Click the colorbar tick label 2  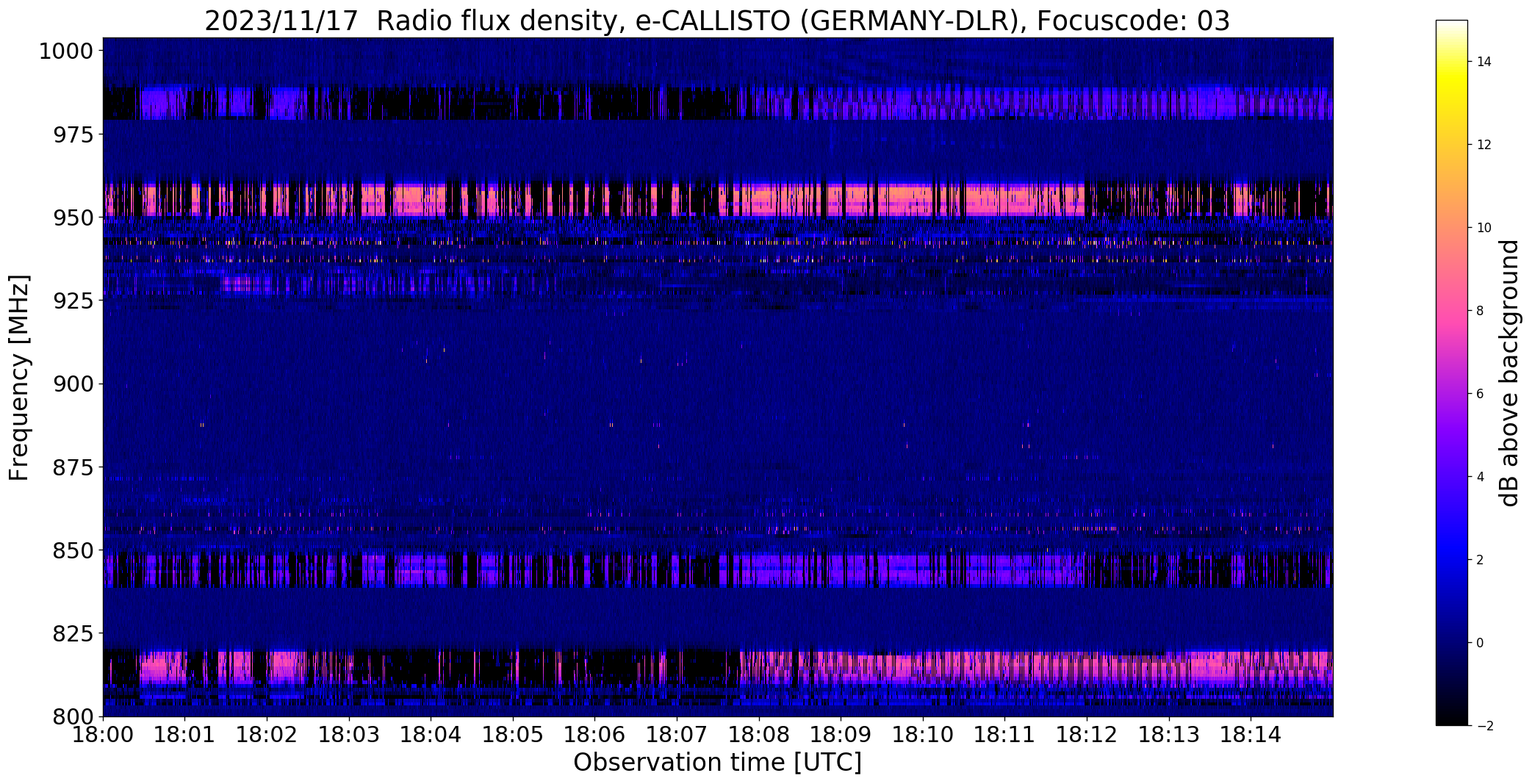pyautogui.click(x=1481, y=560)
